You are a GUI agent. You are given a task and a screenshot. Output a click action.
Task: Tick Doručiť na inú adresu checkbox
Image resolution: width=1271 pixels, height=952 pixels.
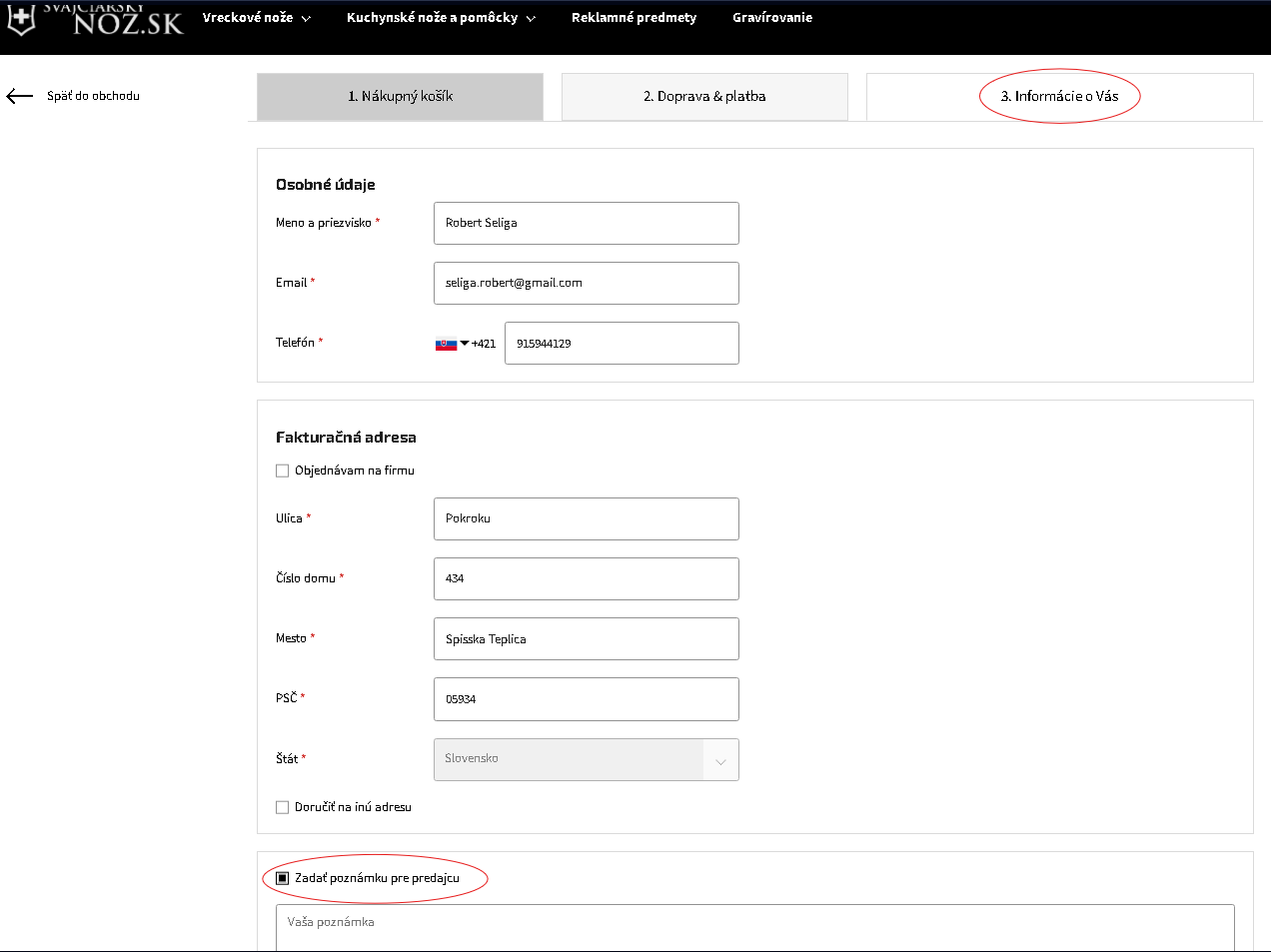(x=283, y=807)
